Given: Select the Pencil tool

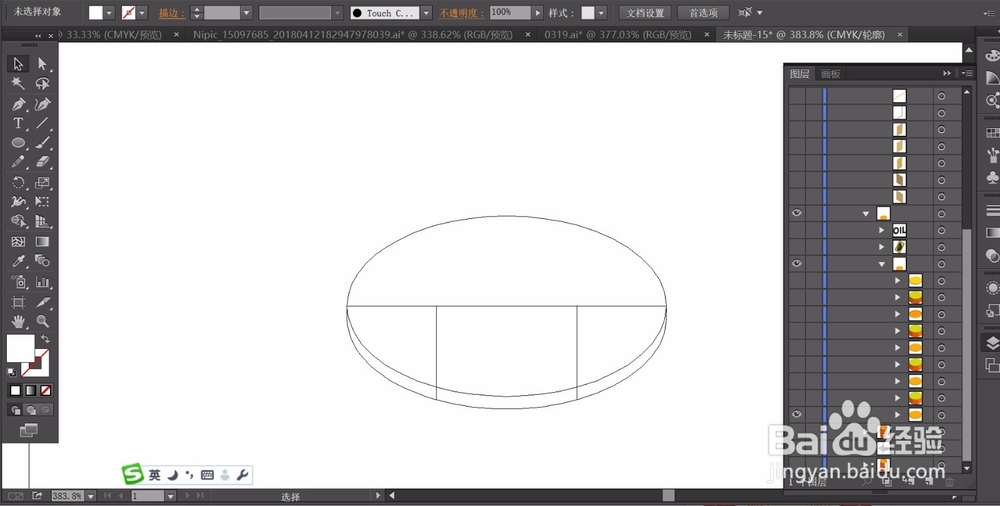Looking at the screenshot, I should click(18, 161).
